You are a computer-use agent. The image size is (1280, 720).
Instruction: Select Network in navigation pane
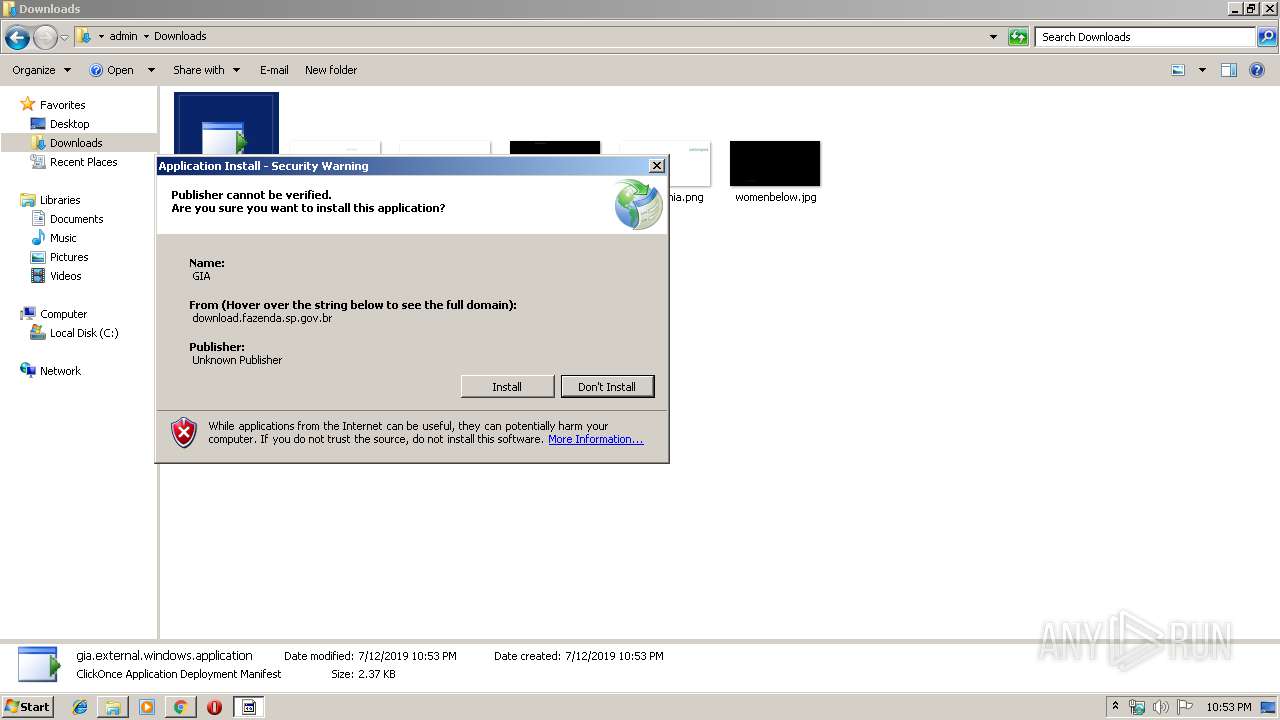tap(60, 371)
